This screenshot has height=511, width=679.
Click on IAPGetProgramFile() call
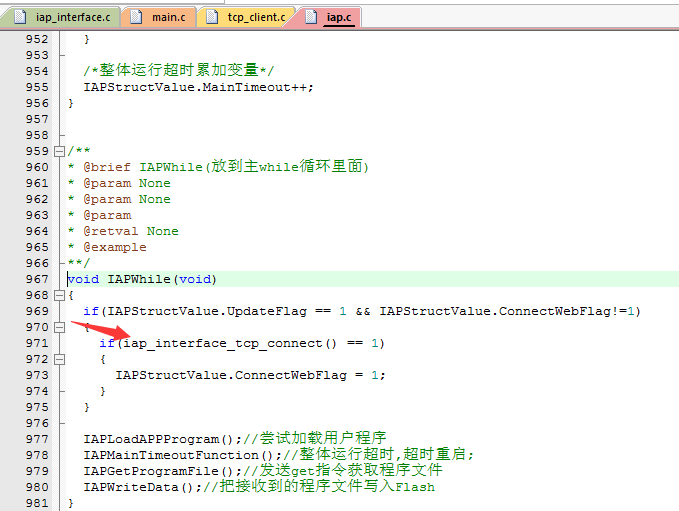pyautogui.click(x=162, y=471)
